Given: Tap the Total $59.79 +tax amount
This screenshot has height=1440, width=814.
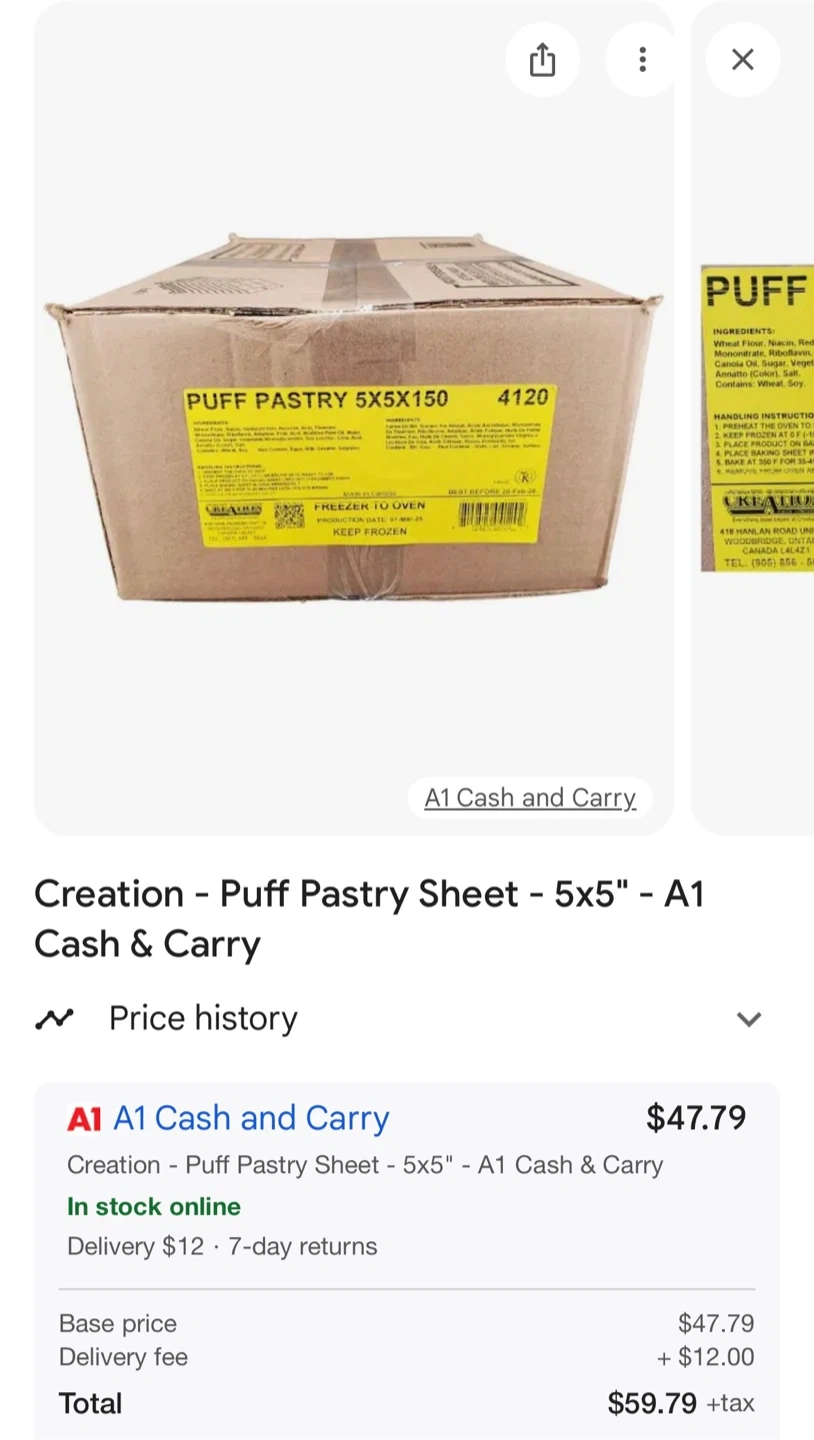Looking at the screenshot, I should (681, 1403).
